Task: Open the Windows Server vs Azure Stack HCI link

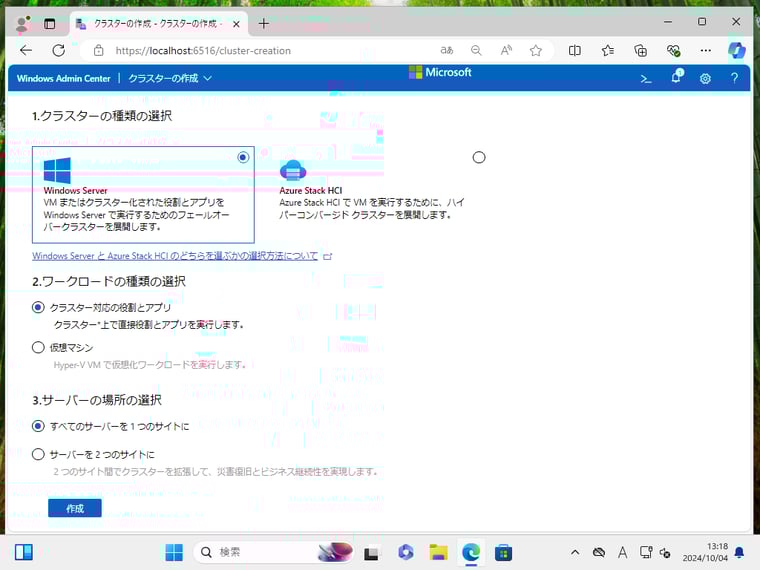Action: [175, 255]
